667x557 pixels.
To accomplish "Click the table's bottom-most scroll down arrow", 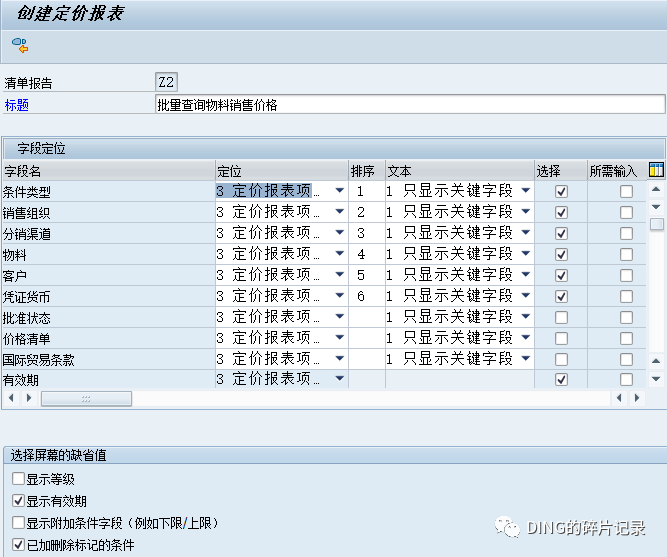I will coord(656,379).
